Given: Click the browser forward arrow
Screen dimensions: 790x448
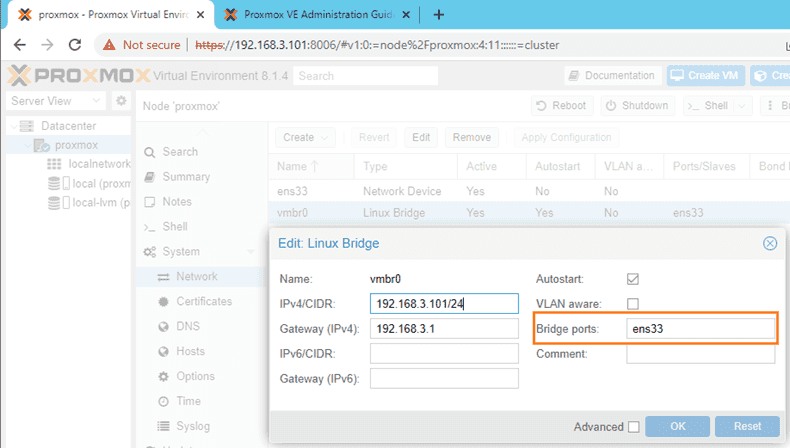Looking at the screenshot, I should (x=47, y=45).
